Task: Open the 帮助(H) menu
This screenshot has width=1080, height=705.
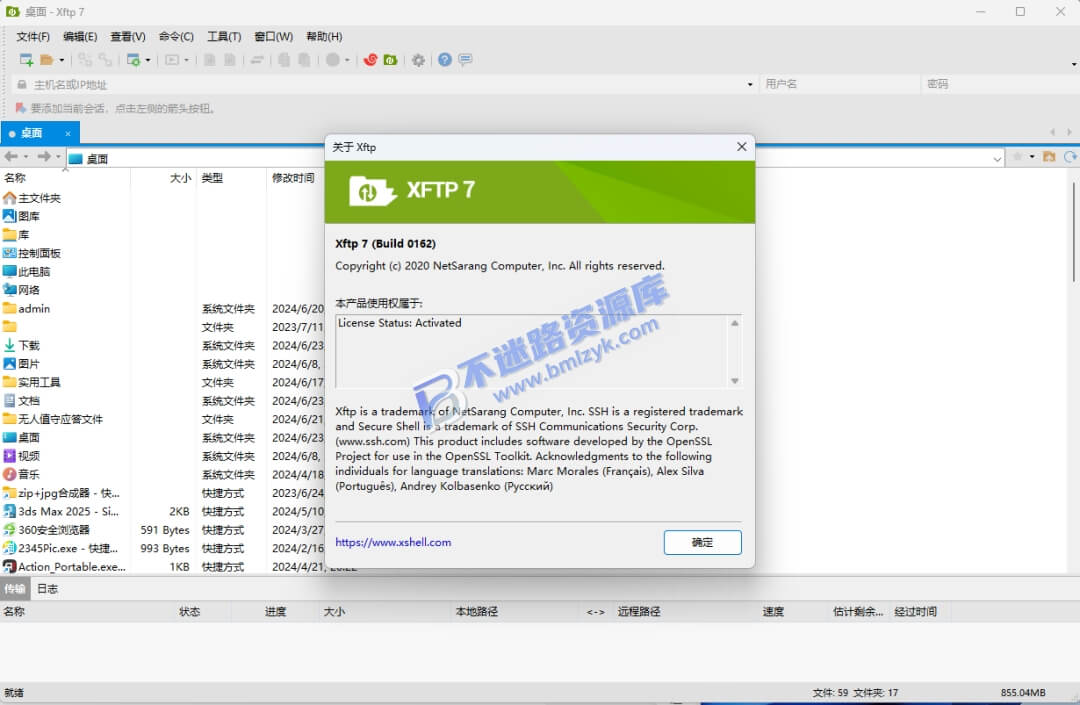Action: [x=324, y=36]
